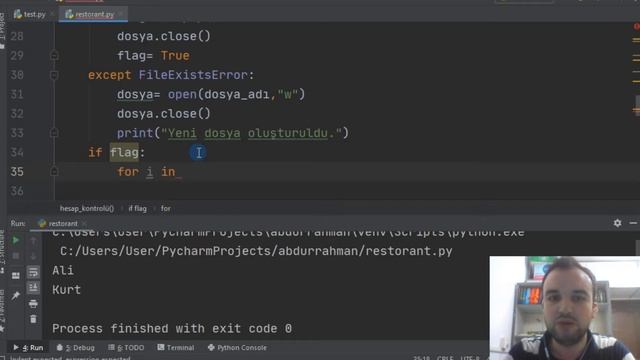Image resolution: width=640 pixels, height=360 pixels.
Task: Open the TODO tool window
Action: (x=126, y=348)
